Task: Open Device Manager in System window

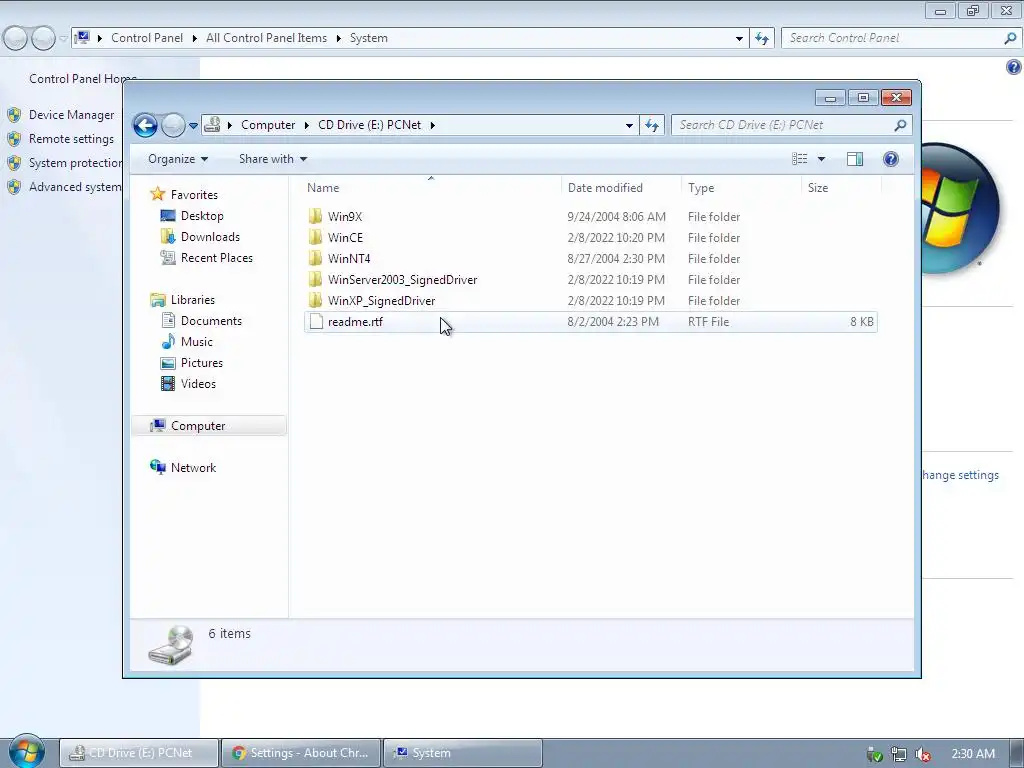Action: click(71, 115)
